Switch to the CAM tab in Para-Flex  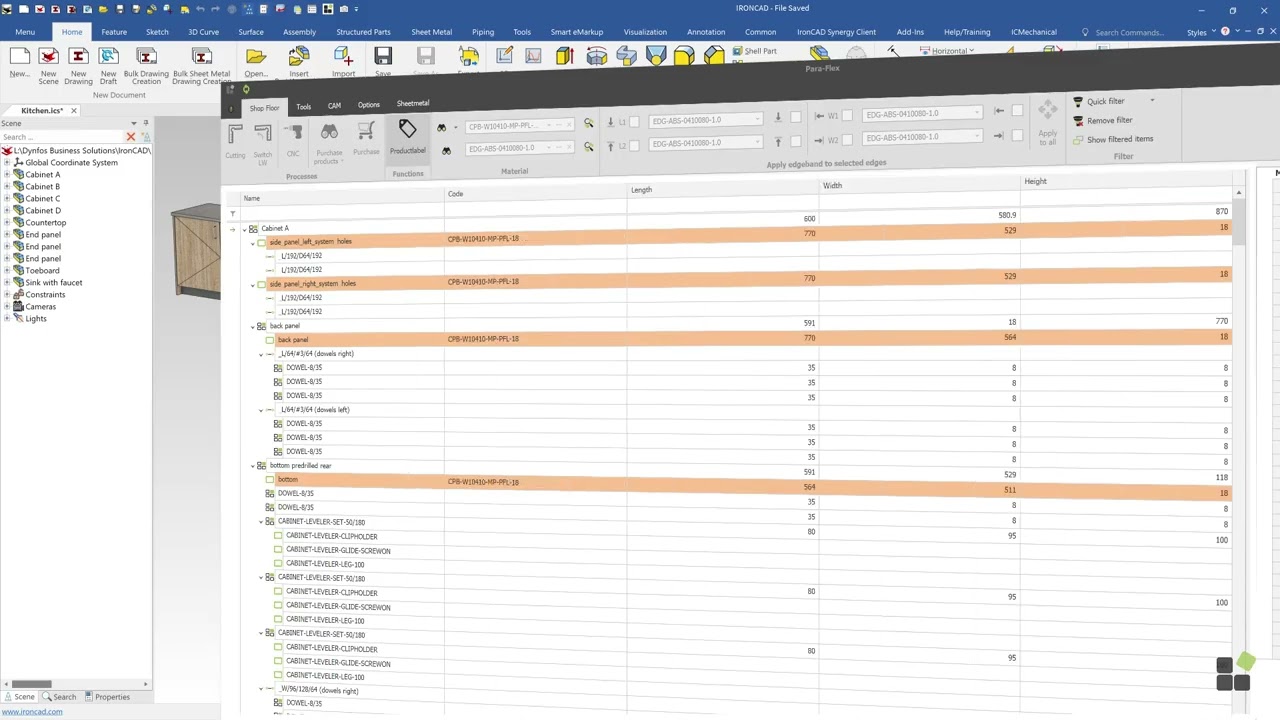[334, 106]
